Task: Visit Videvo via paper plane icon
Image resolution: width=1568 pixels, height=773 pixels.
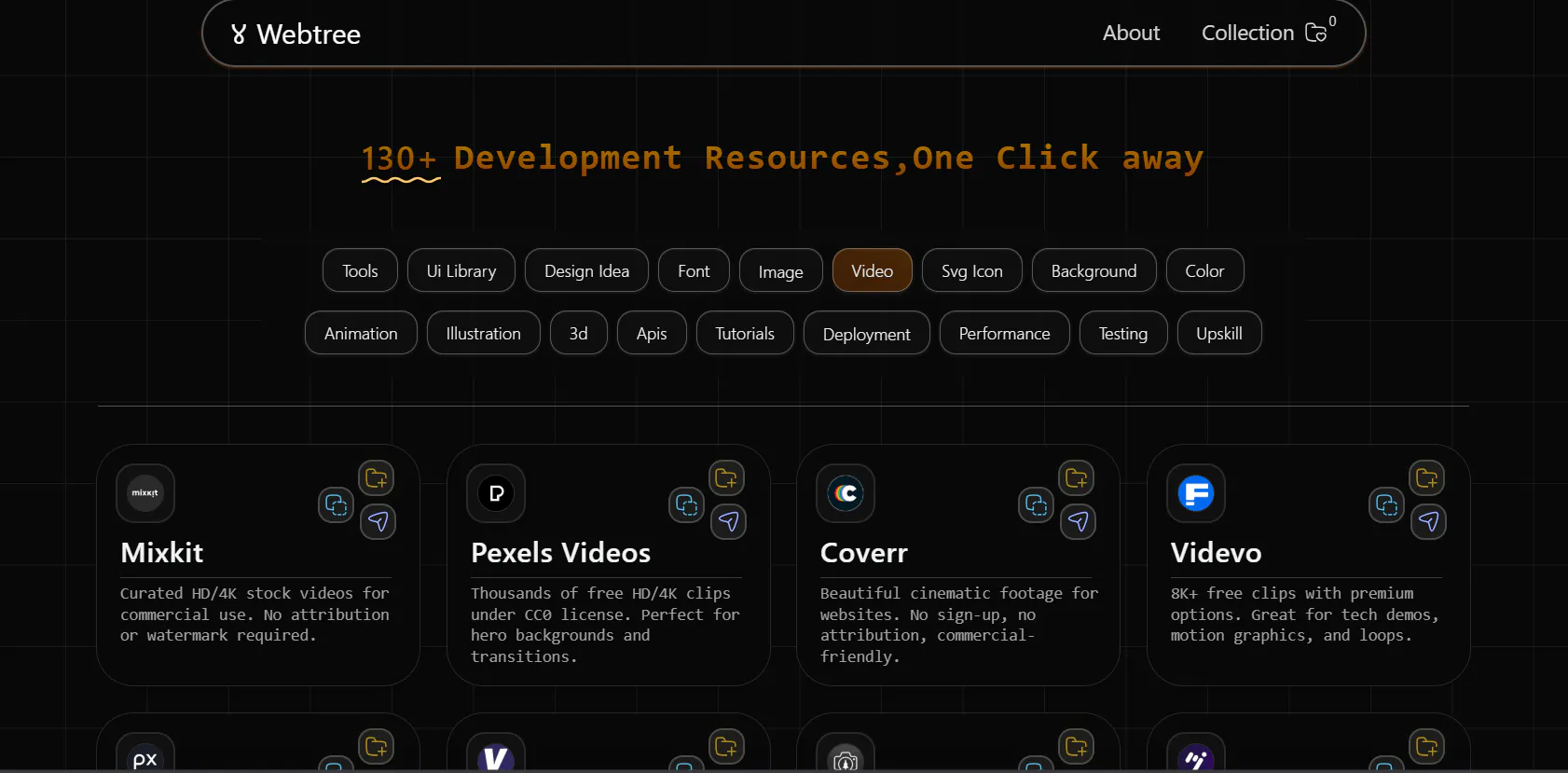Action: click(x=1429, y=521)
